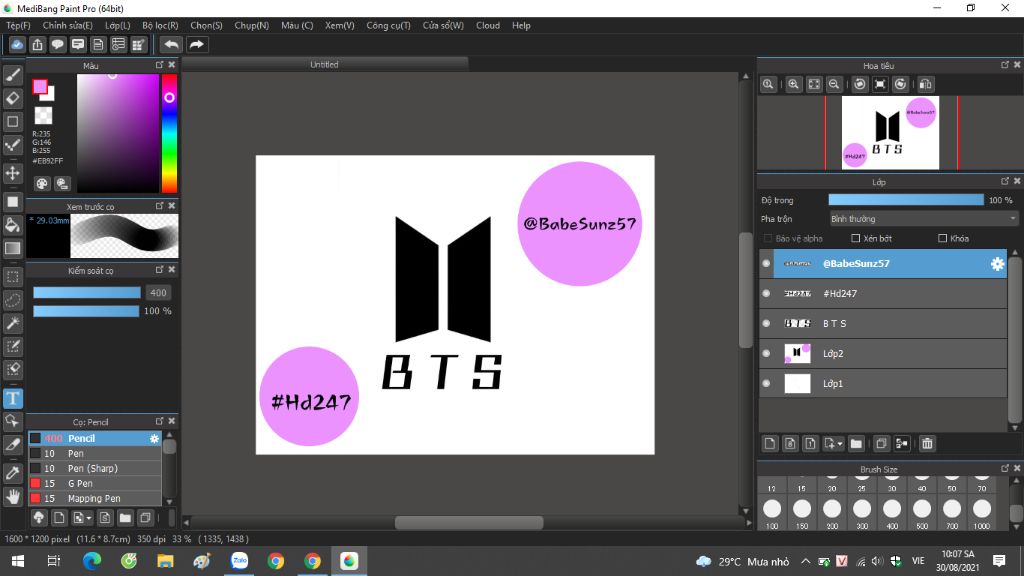Zoom out on the navigator preview

(834, 84)
